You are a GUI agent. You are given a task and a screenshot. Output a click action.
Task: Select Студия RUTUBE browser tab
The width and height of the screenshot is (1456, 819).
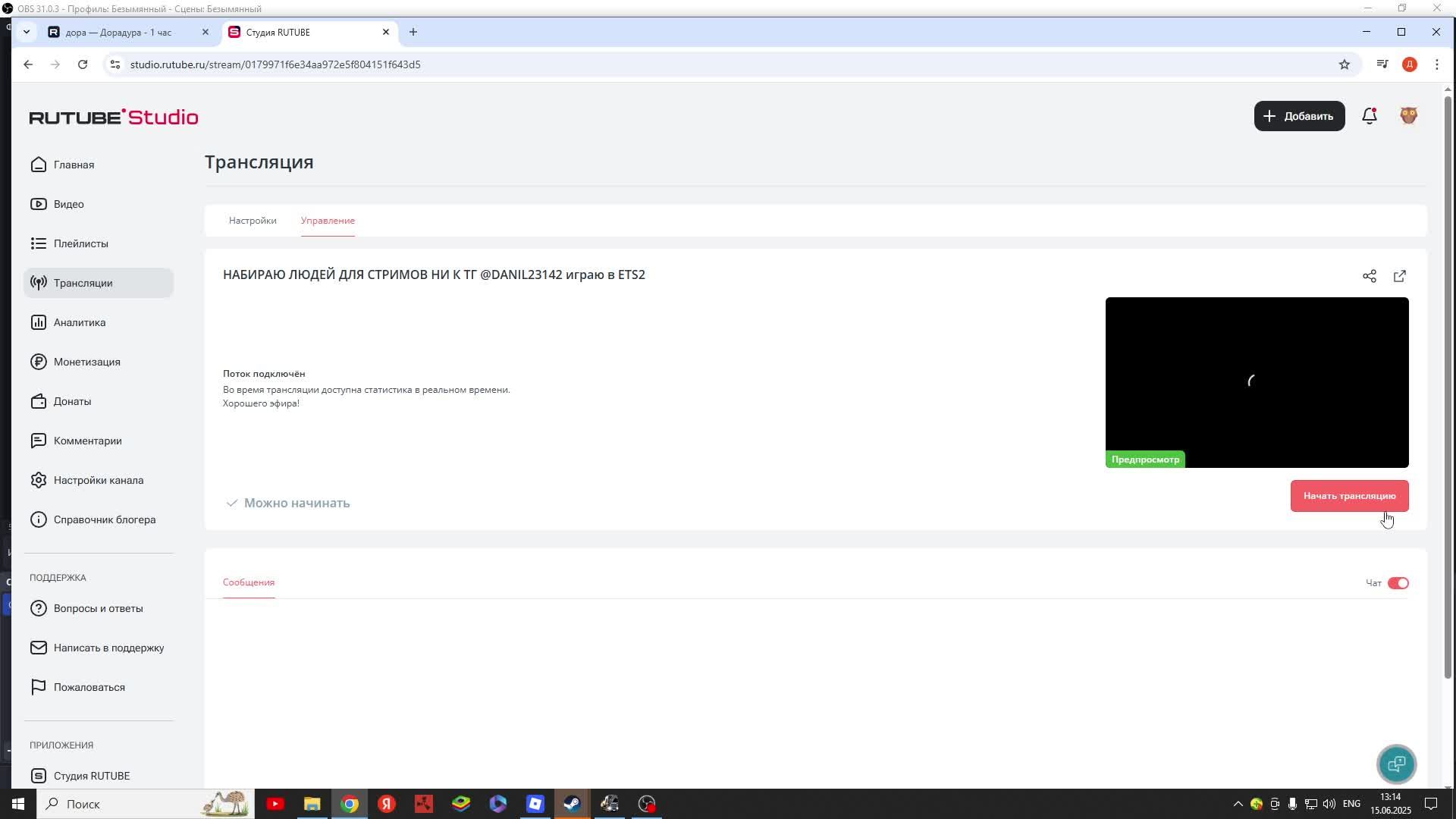pos(309,32)
